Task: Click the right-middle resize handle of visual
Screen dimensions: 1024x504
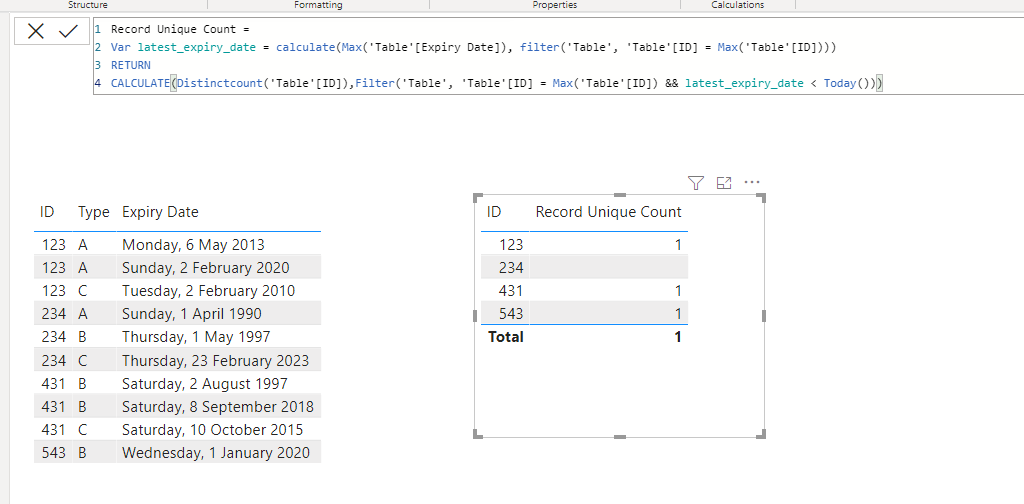Action: 763,316
